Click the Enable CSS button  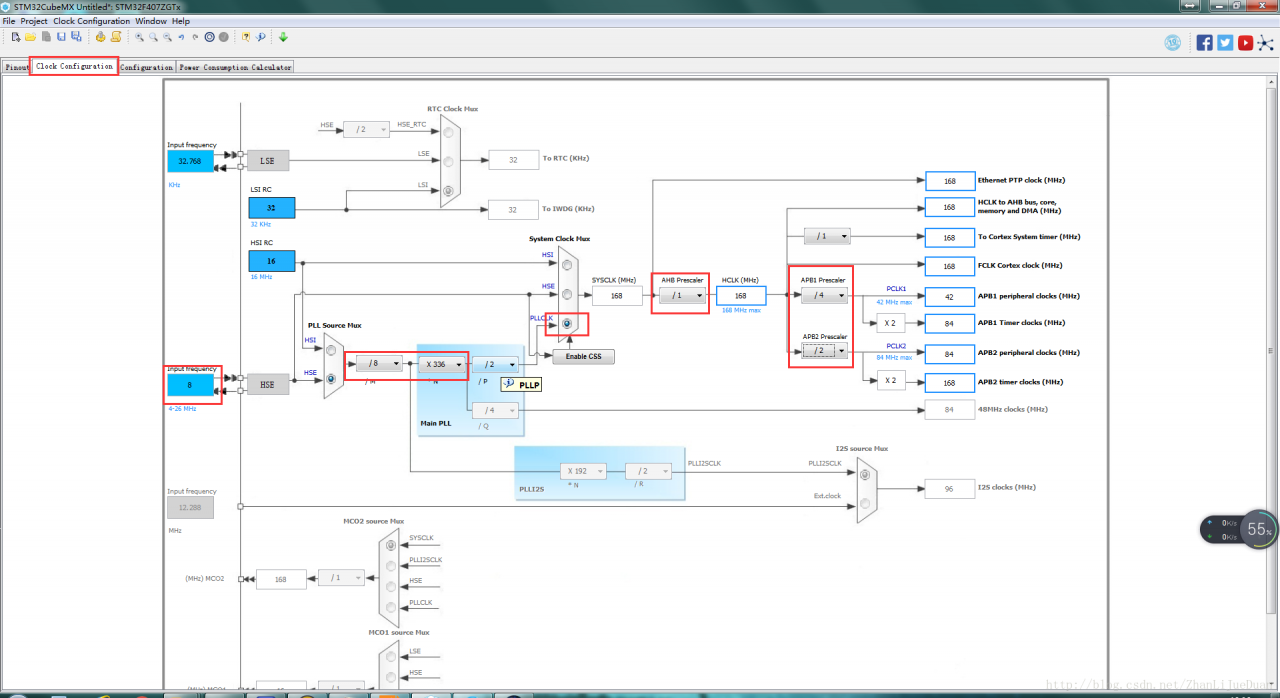(x=583, y=356)
